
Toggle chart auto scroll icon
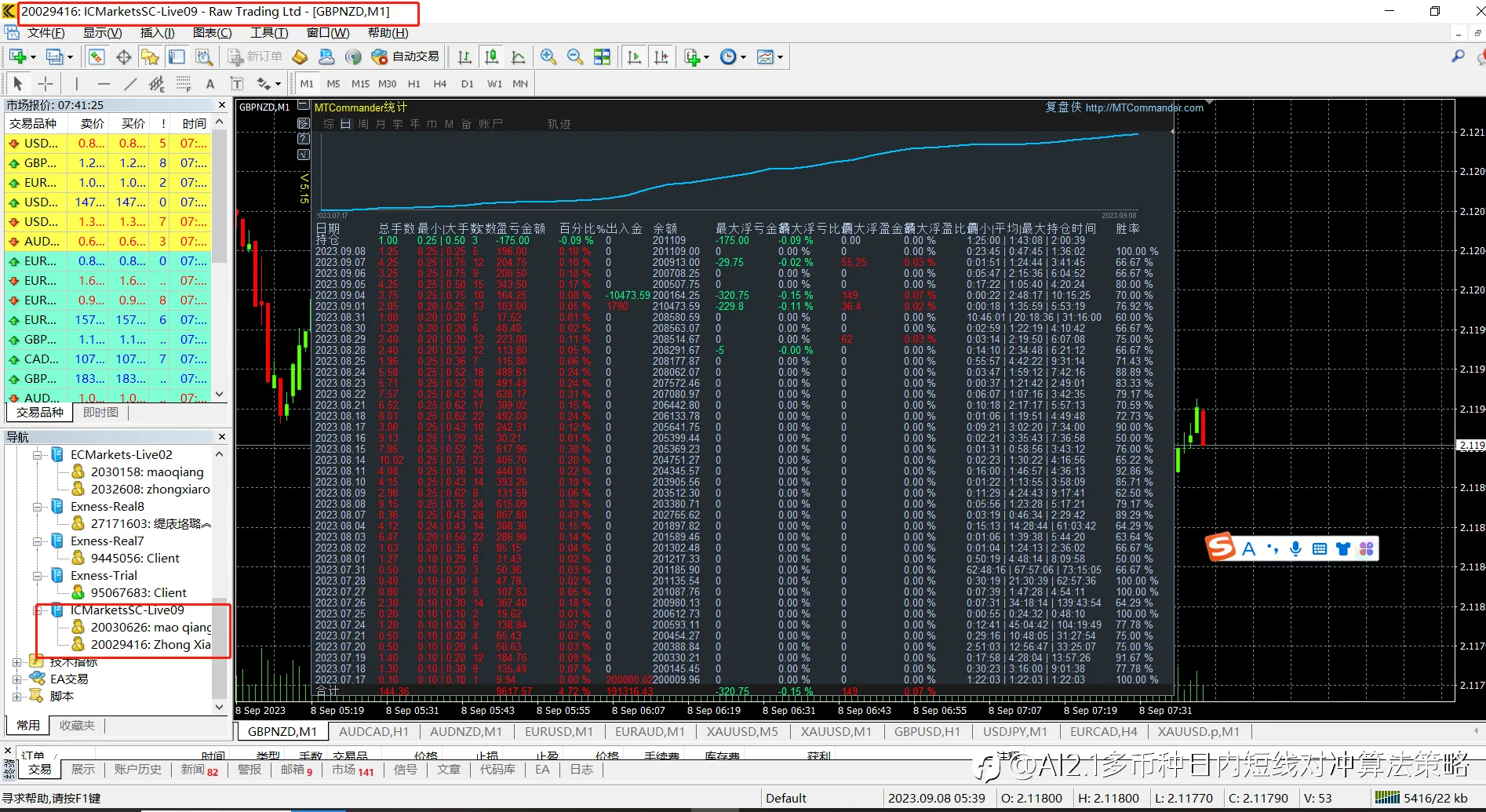point(634,56)
